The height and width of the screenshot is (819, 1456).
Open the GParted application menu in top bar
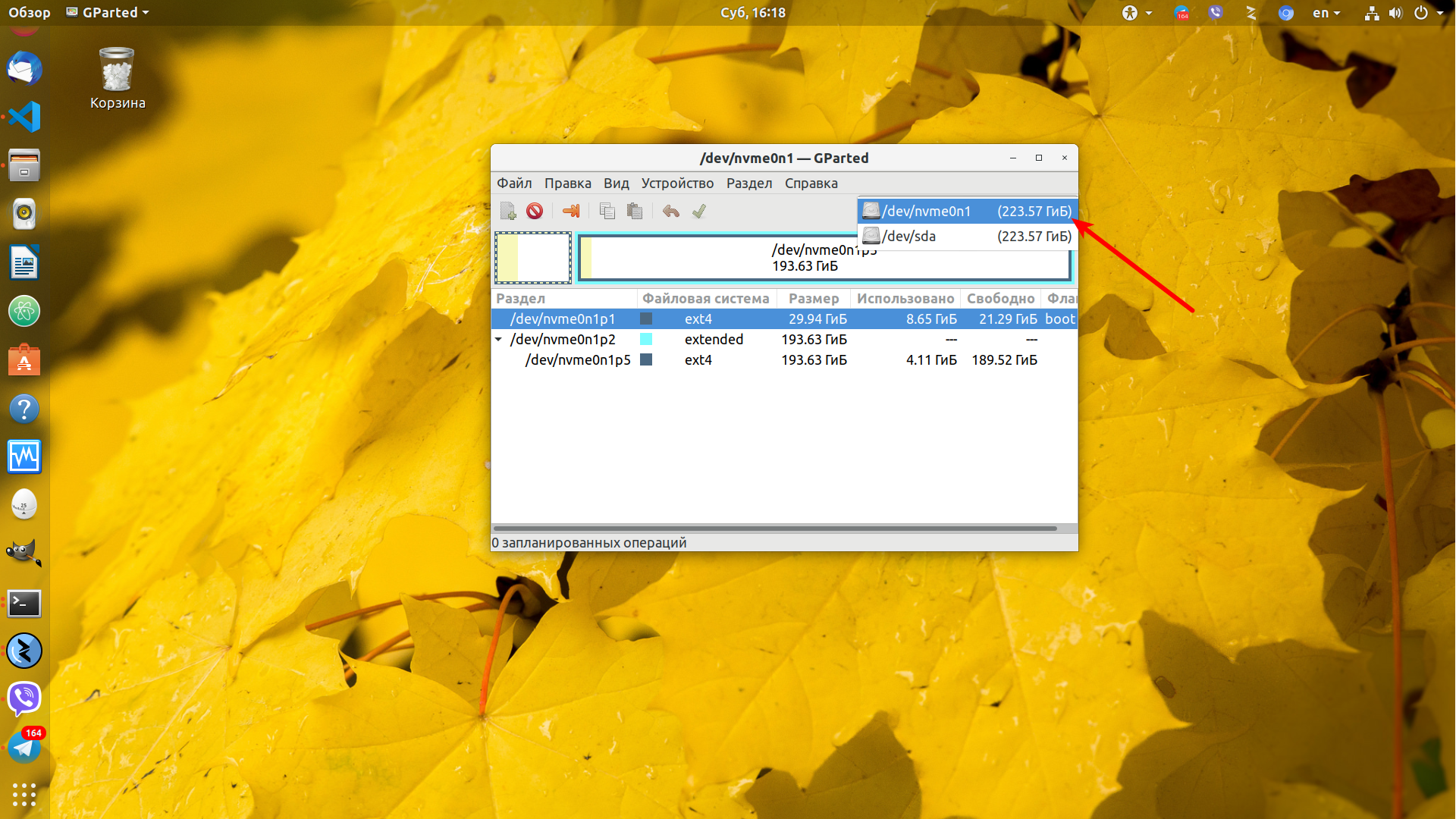(108, 12)
